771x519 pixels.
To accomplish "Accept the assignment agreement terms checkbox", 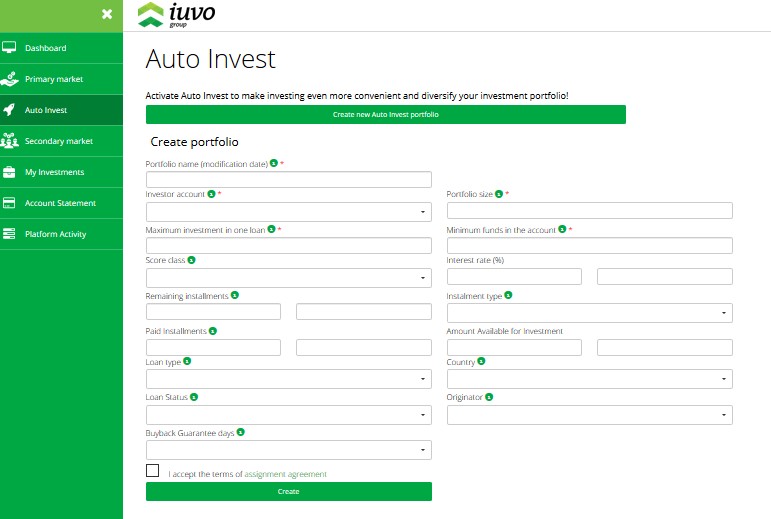I will pos(152,471).
